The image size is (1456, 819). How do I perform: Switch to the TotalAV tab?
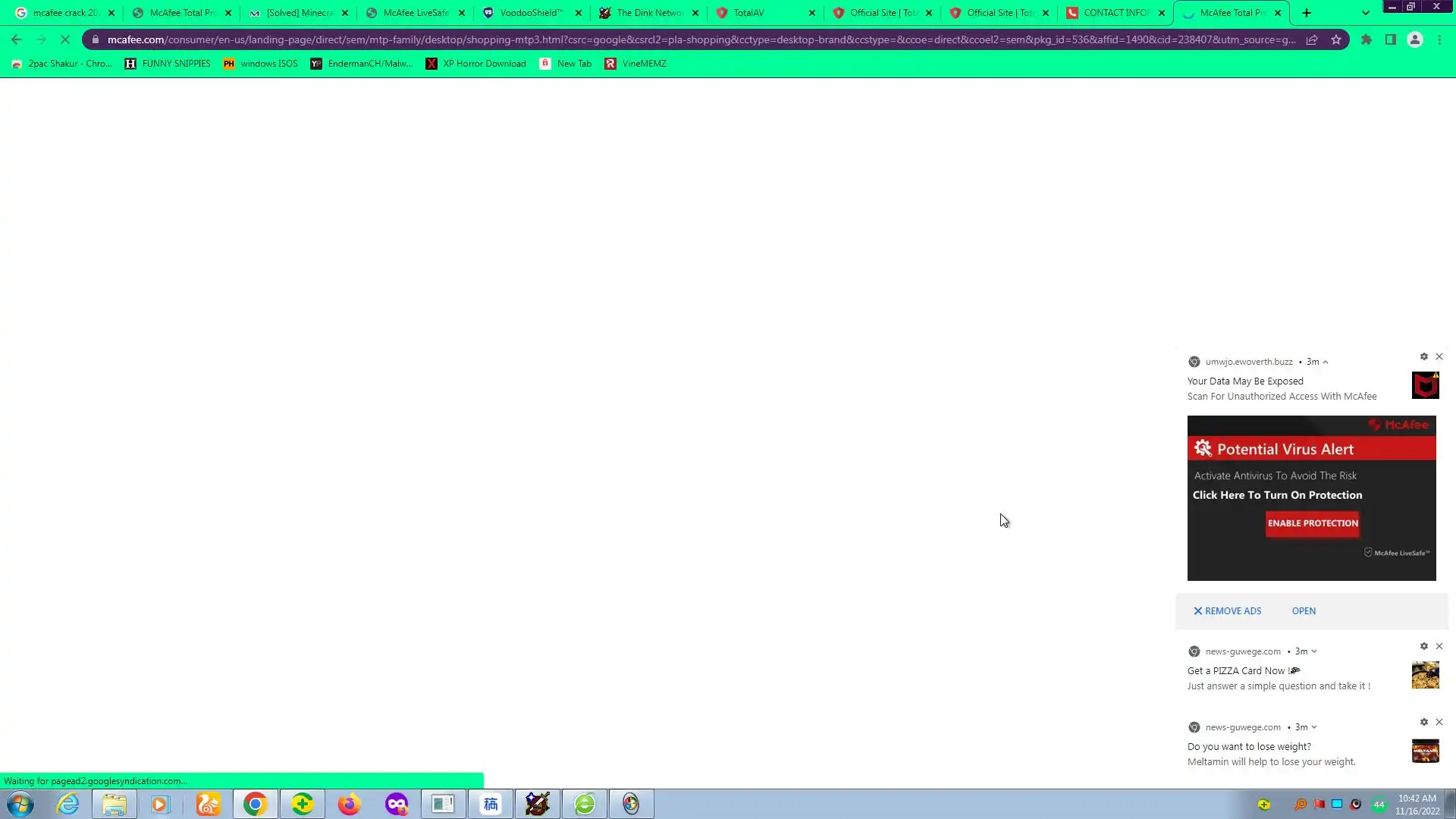click(x=748, y=13)
